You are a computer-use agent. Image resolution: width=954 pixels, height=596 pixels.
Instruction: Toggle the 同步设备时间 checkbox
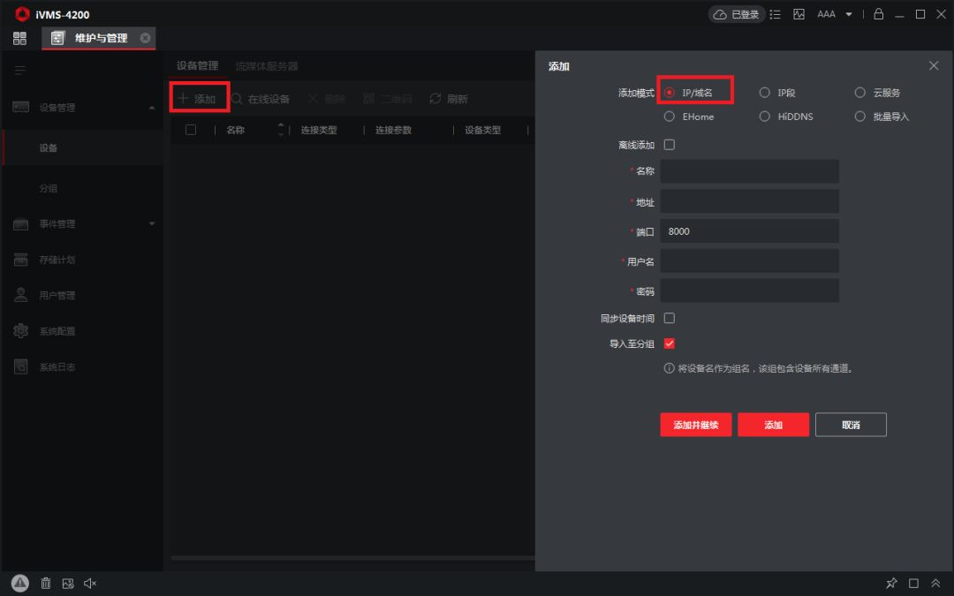669,318
